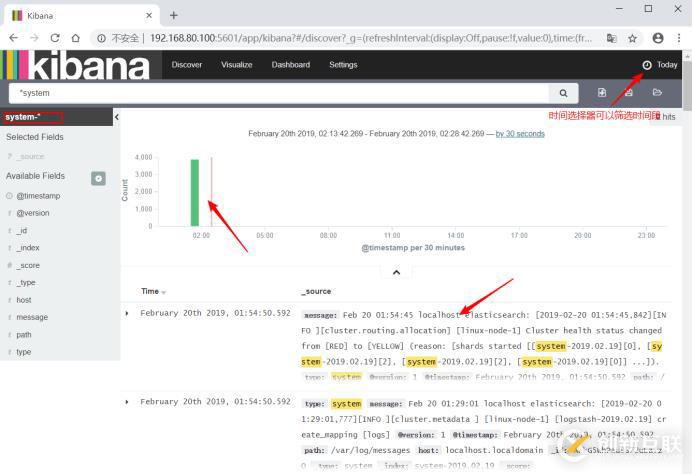
Task: Click the browser home icon
Action: pyautogui.click(x=75, y=38)
